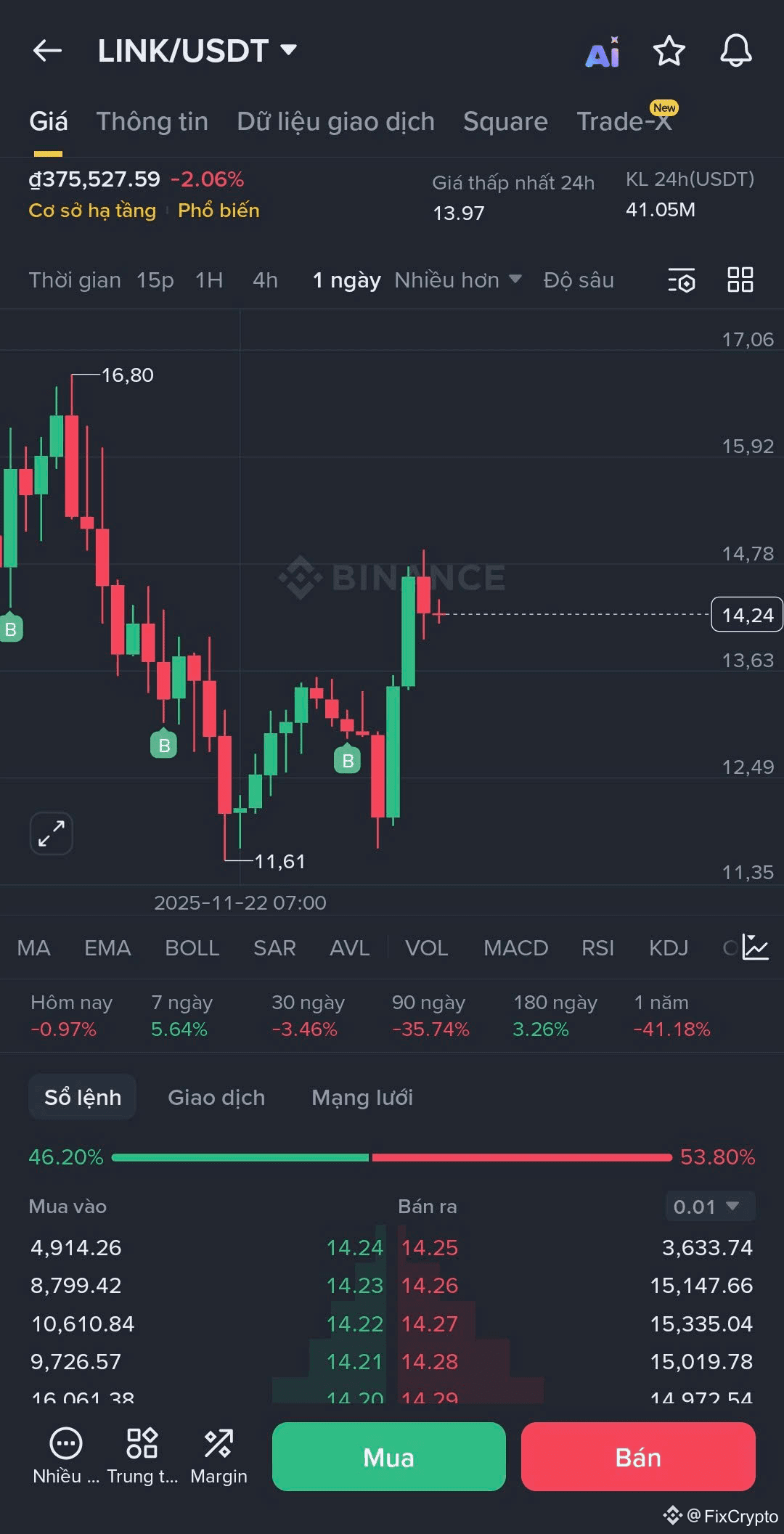This screenshot has height=1534, width=784.
Task: Select bid price 14.23
Action: click(x=355, y=1285)
